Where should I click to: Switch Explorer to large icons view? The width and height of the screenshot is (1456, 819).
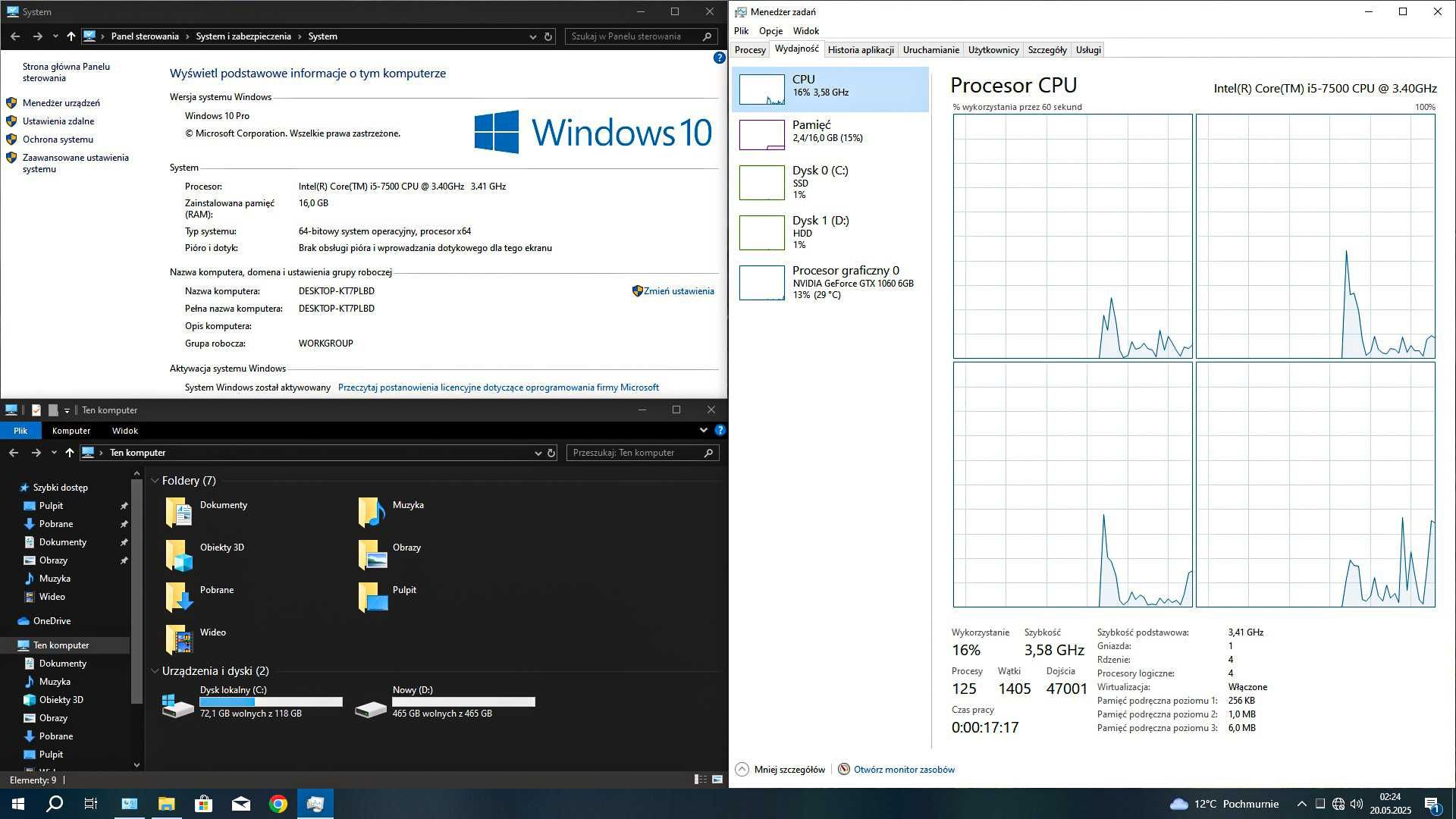(717, 780)
